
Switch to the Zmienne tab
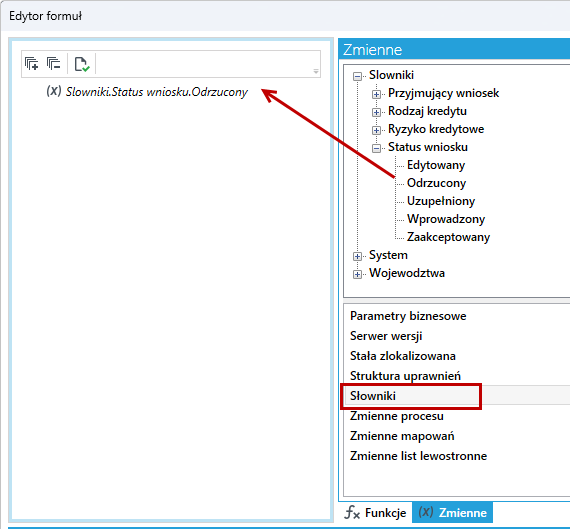pyautogui.click(x=453, y=513)
